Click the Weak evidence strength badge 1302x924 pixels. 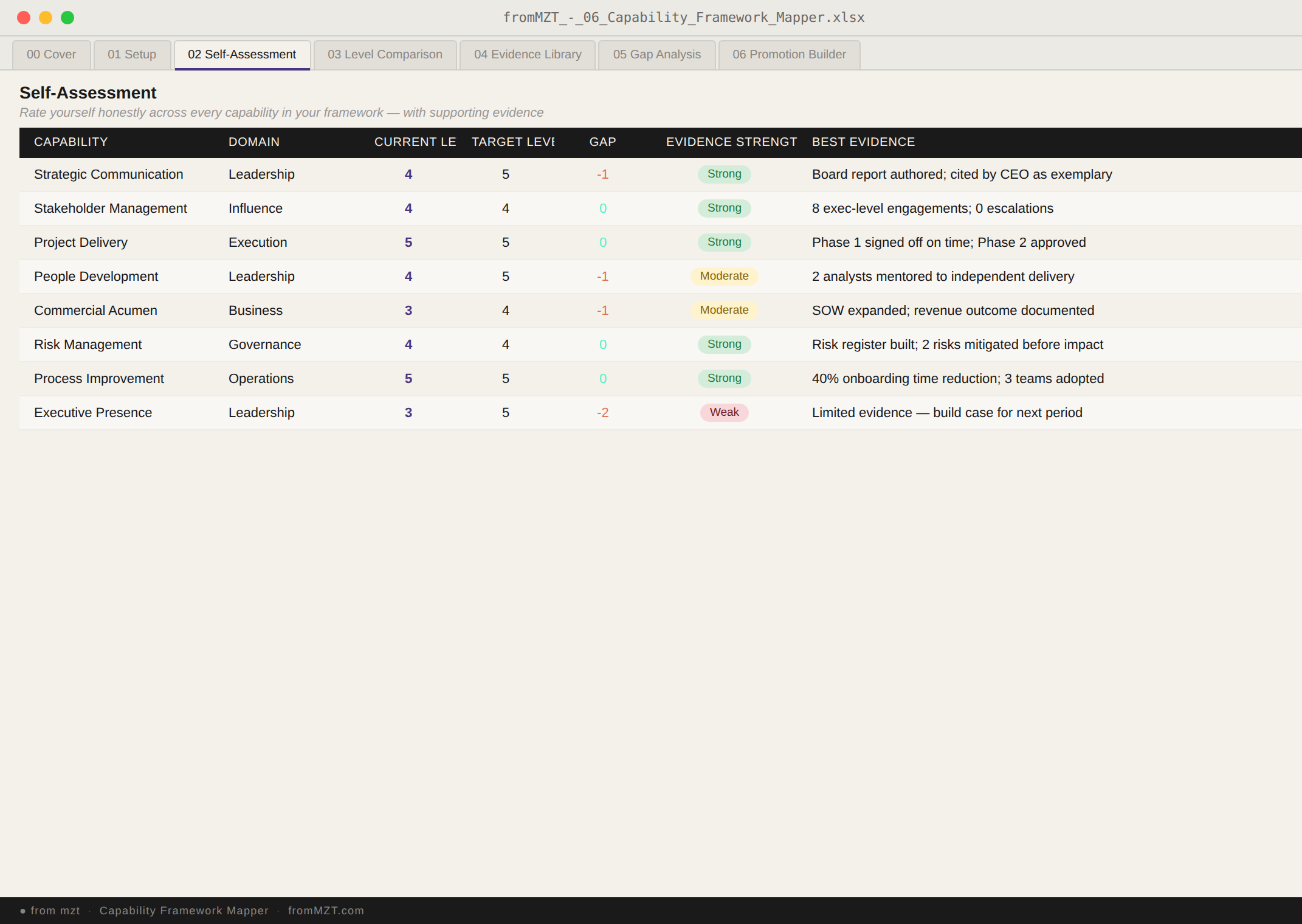click(x=724, y=412)
